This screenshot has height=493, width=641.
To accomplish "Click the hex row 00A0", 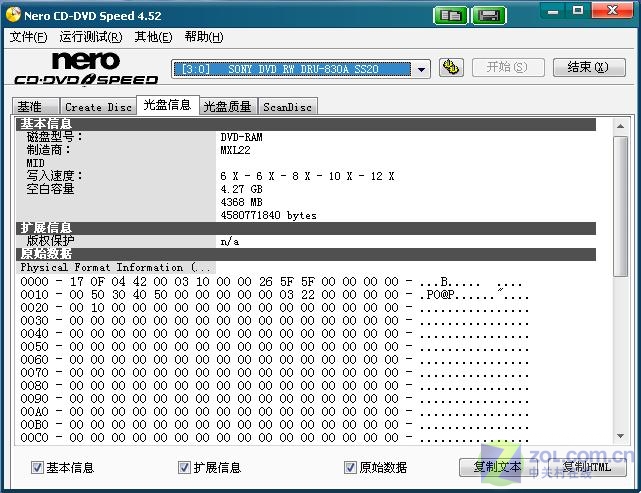I will pyautogui.click(x=275, y=412).
